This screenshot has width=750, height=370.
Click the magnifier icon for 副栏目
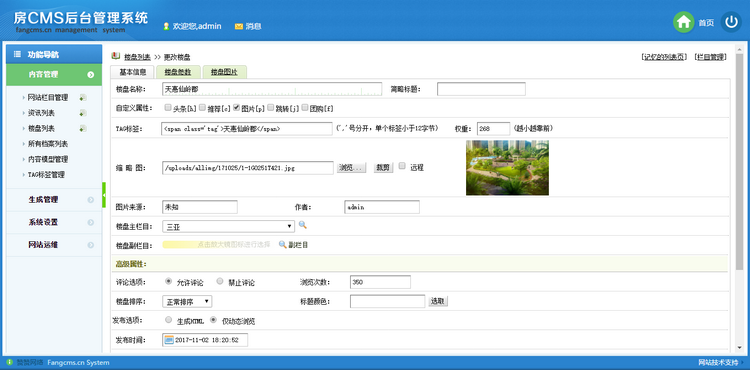tap(282, 244)
